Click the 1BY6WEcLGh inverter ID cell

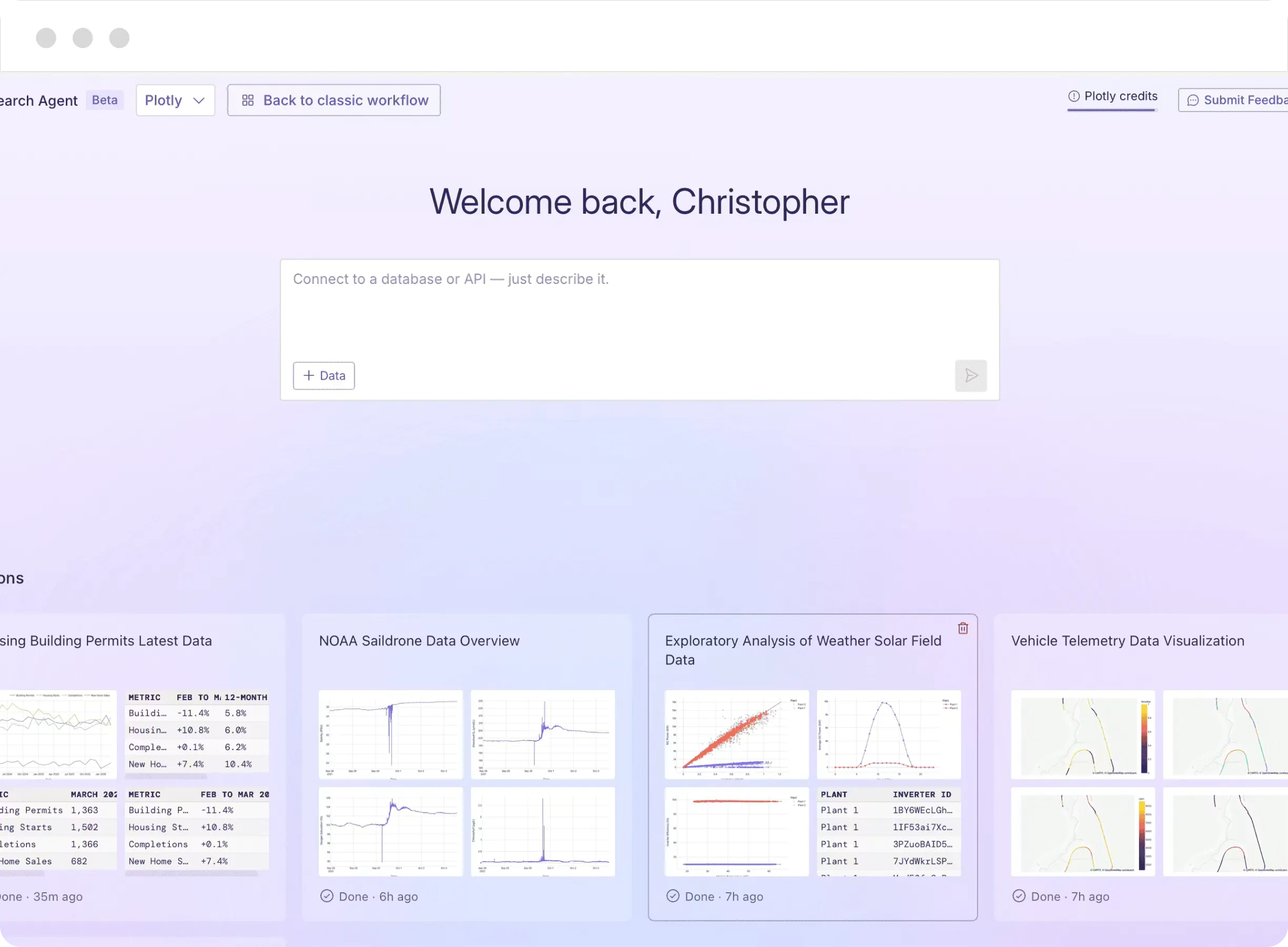click(922, 810)
